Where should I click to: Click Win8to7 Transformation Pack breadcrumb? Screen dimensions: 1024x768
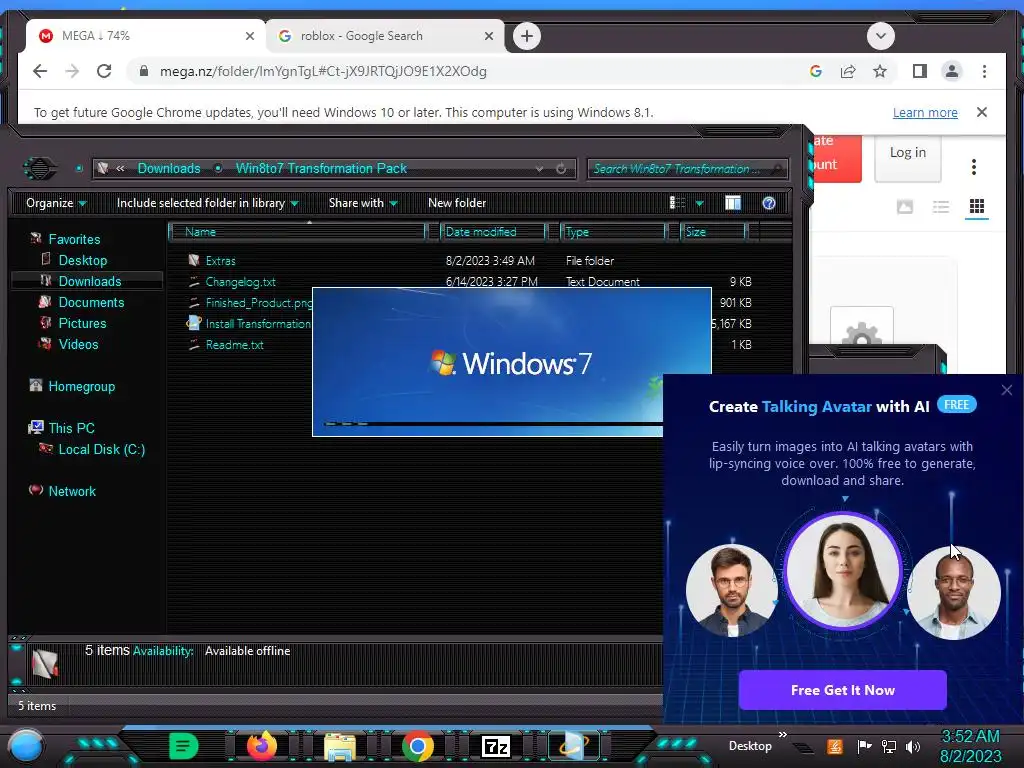(321, 168)
